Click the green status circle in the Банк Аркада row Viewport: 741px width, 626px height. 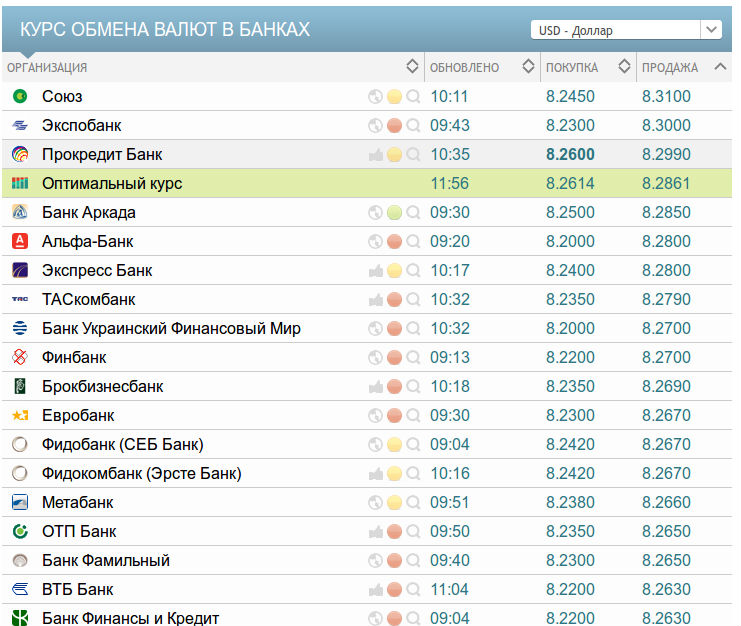394,213
